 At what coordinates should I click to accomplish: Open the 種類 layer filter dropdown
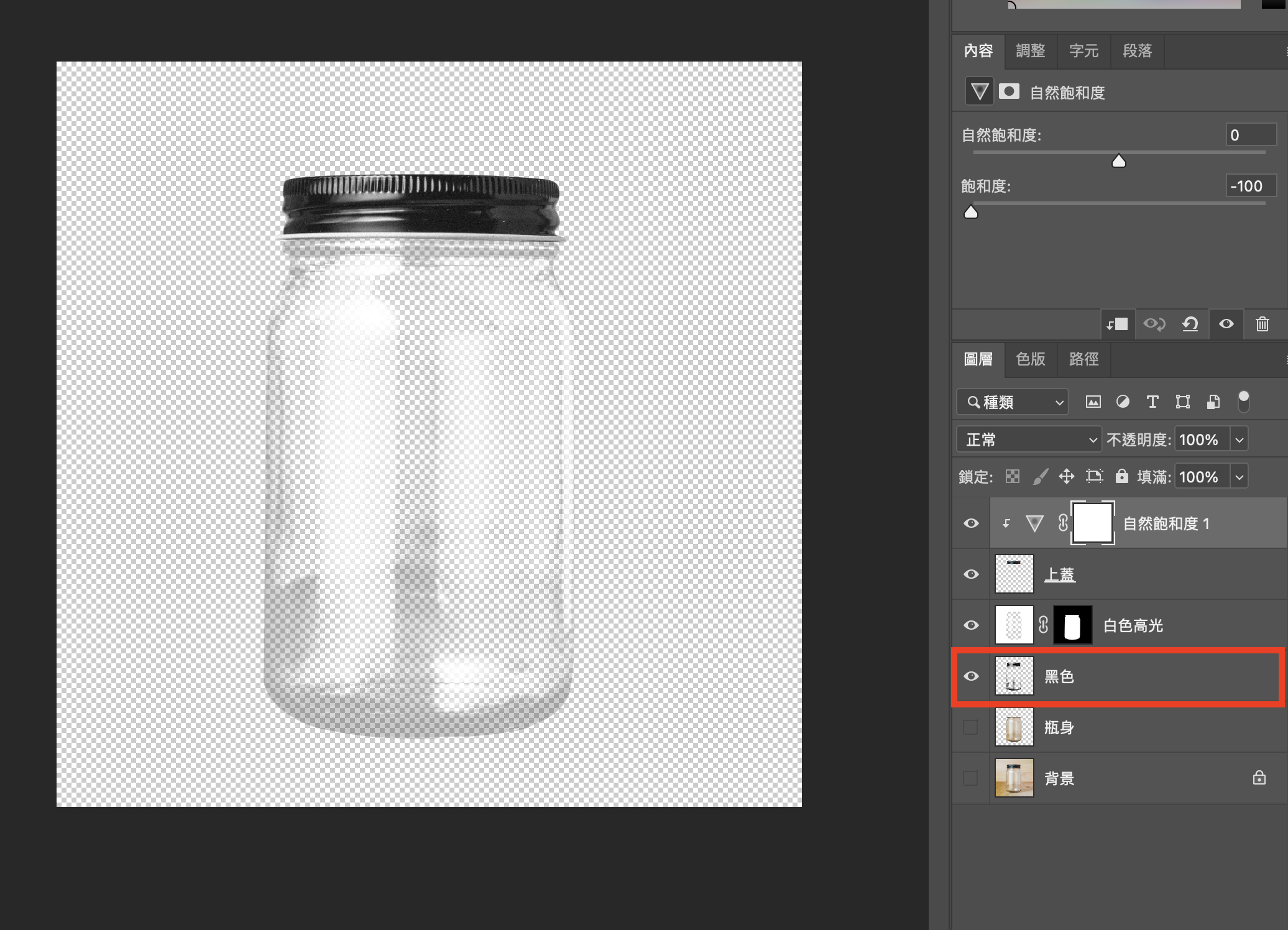[1012, 402]
